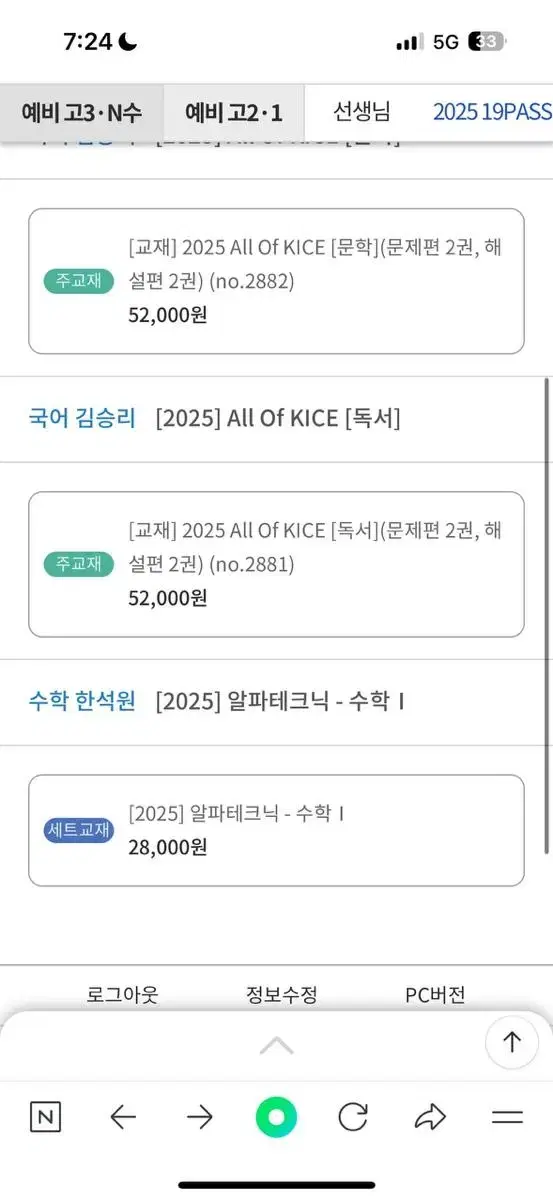
Task: Open 수학 한석원 알파테크닉 수학 I
Action: pos(276,702)
